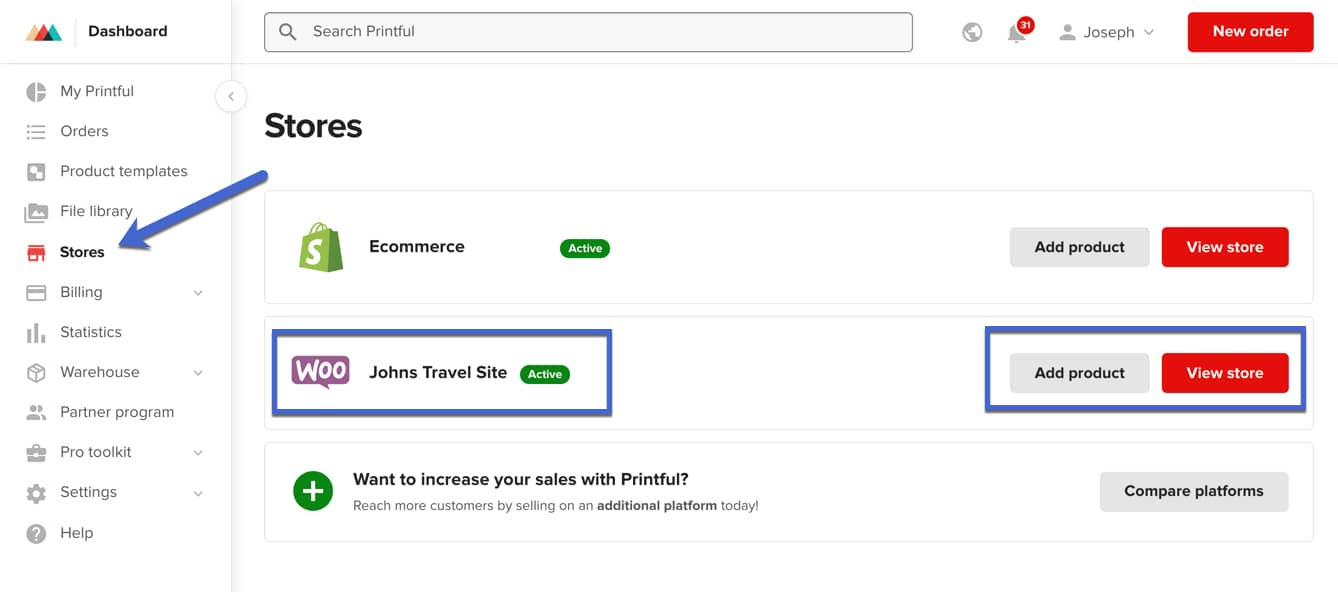Click the Partner program people icon
This screenshot has width=1338, height=592.
tap(36, 412)
